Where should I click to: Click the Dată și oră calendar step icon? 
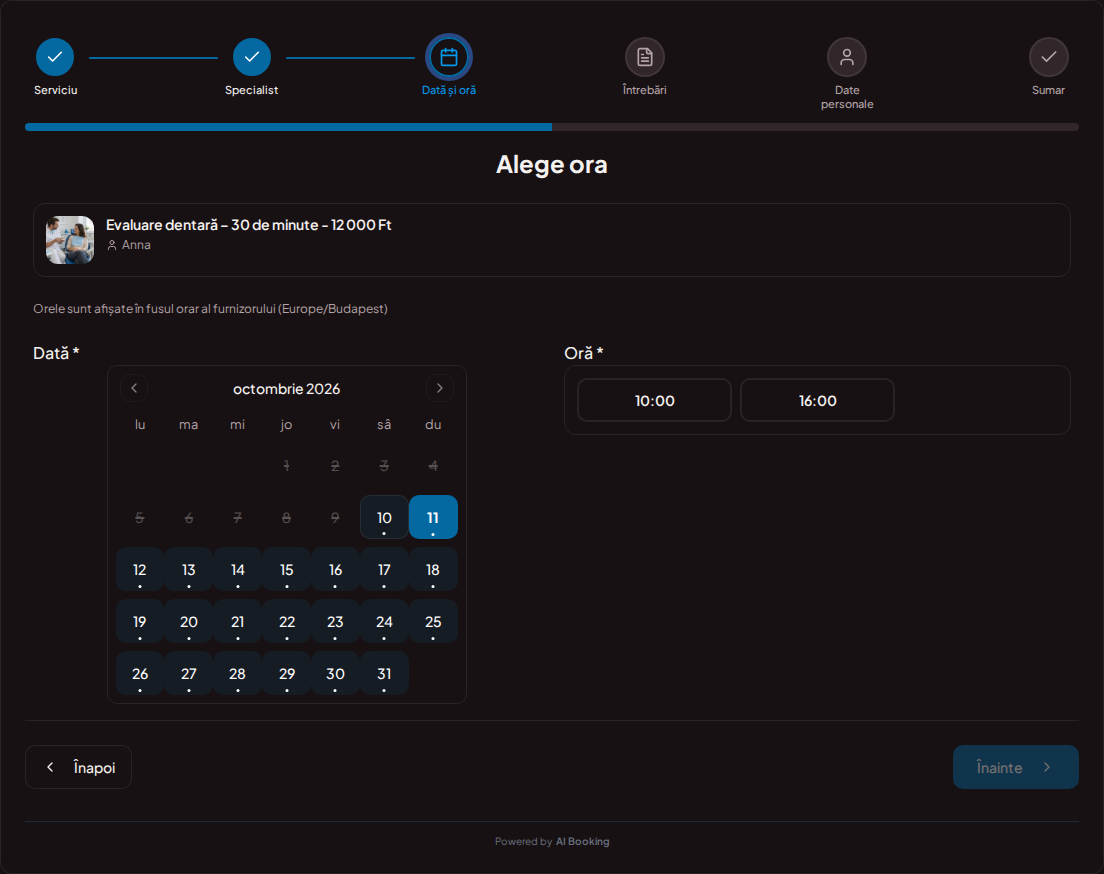click(x=448, y=57)
